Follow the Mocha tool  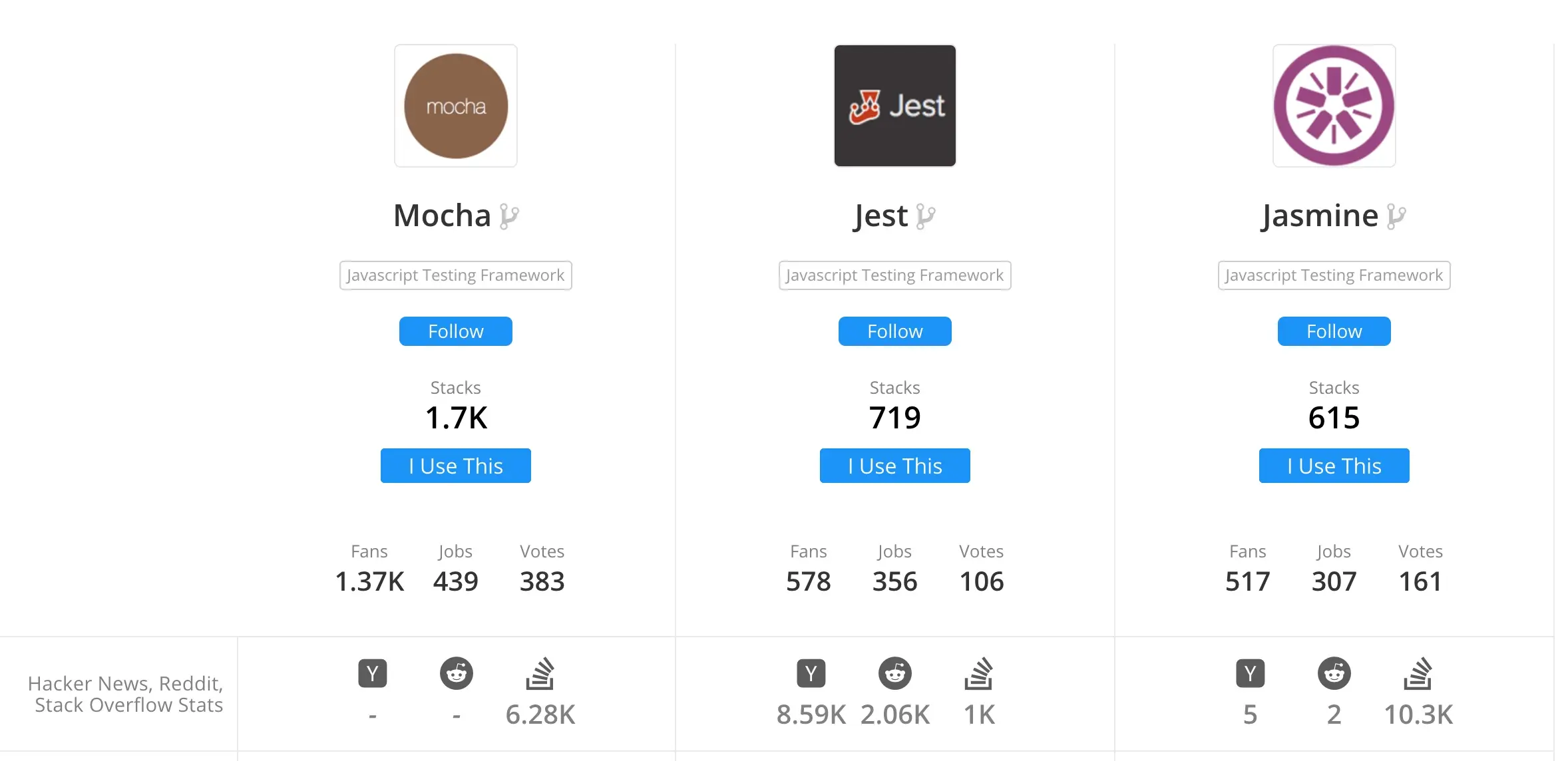(x=456, y=331)
